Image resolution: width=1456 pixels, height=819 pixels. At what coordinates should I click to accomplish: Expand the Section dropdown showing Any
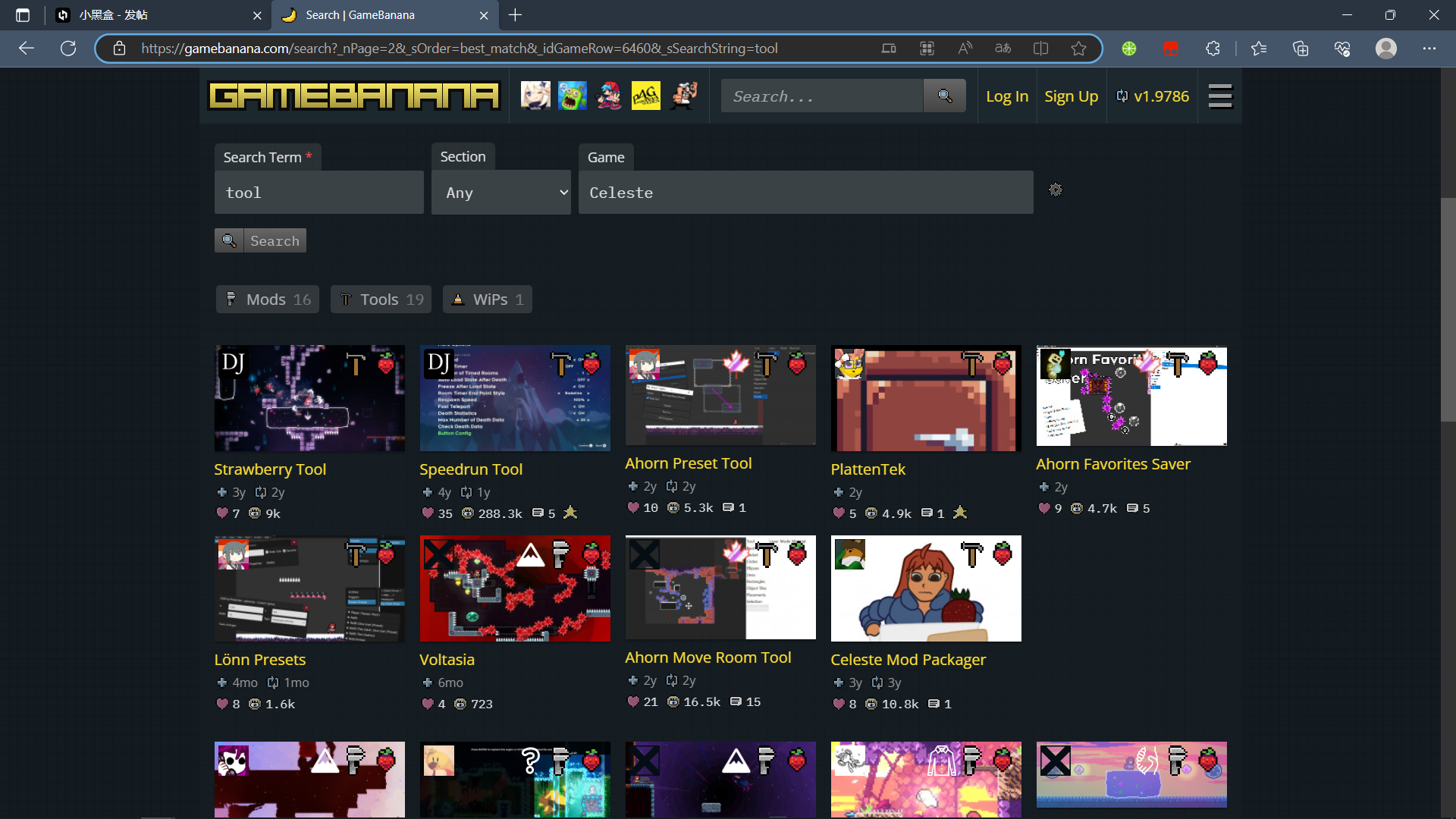501,193
